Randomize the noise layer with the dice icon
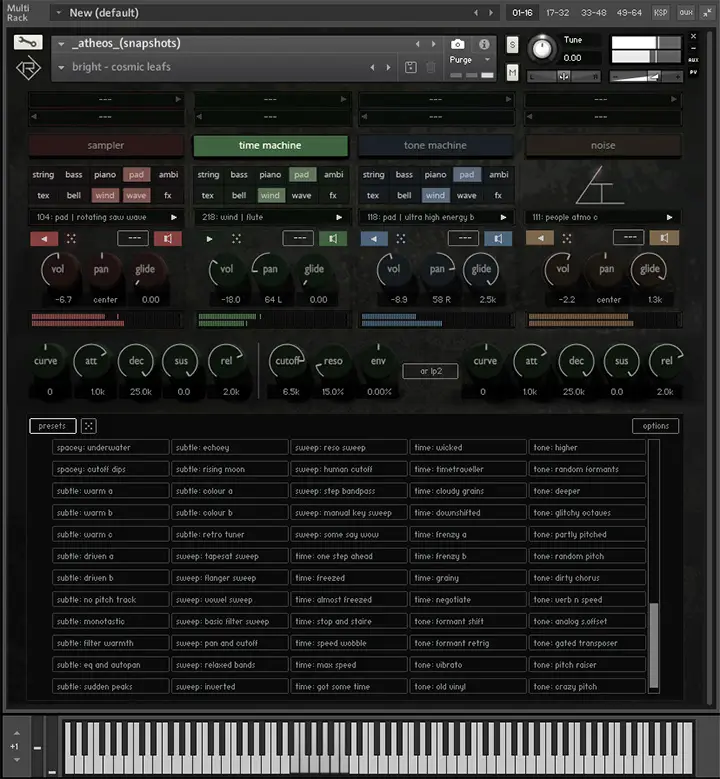This screenshot has height=779, width=720. point(566,238)
